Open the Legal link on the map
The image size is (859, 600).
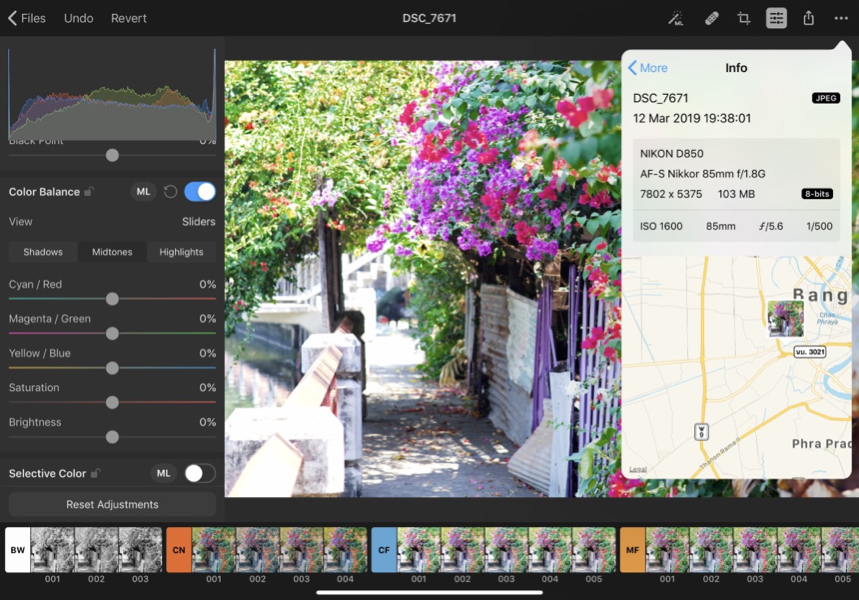pos(638,470)
